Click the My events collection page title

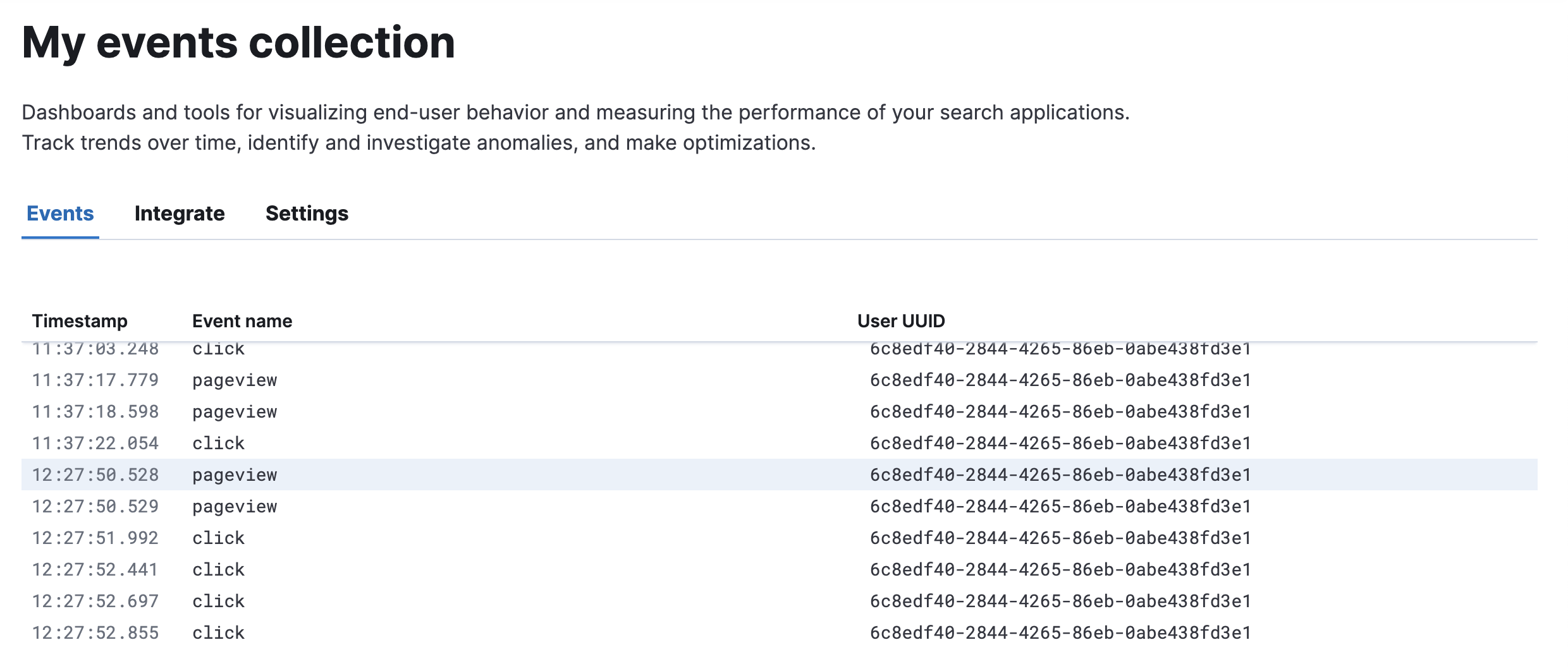(238, 43)
